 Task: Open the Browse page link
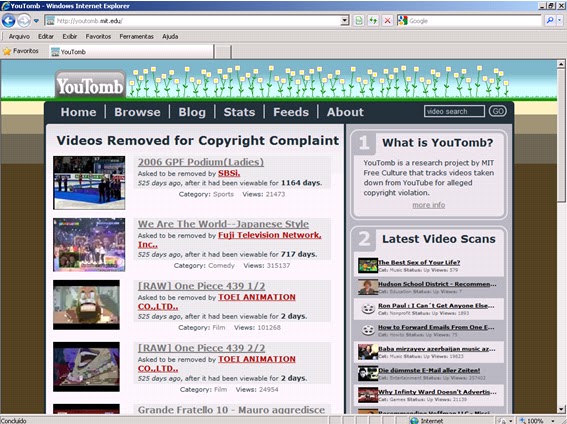(x=137, y=112)
